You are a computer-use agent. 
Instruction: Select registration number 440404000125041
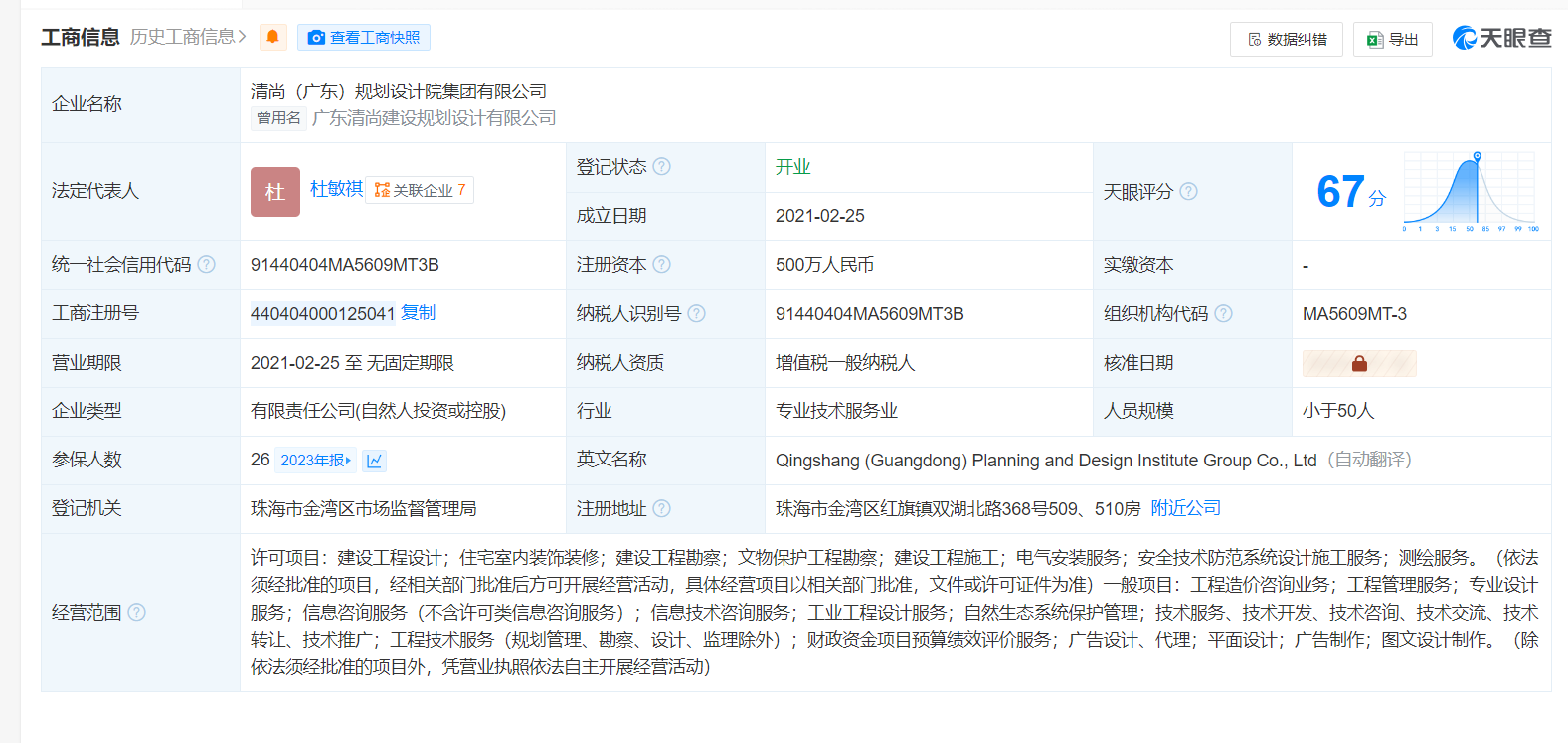point(323,314)
